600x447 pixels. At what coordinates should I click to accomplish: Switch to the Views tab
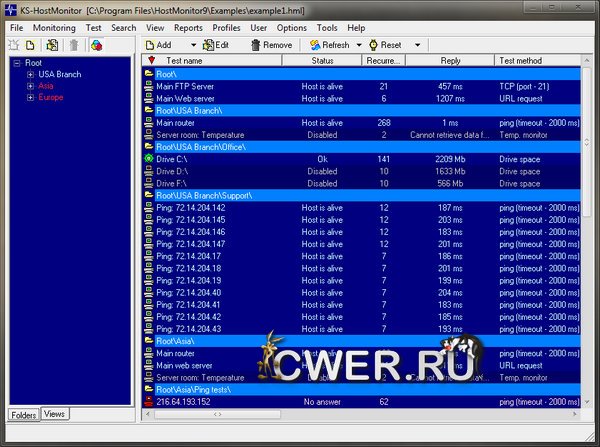(54, 414)
